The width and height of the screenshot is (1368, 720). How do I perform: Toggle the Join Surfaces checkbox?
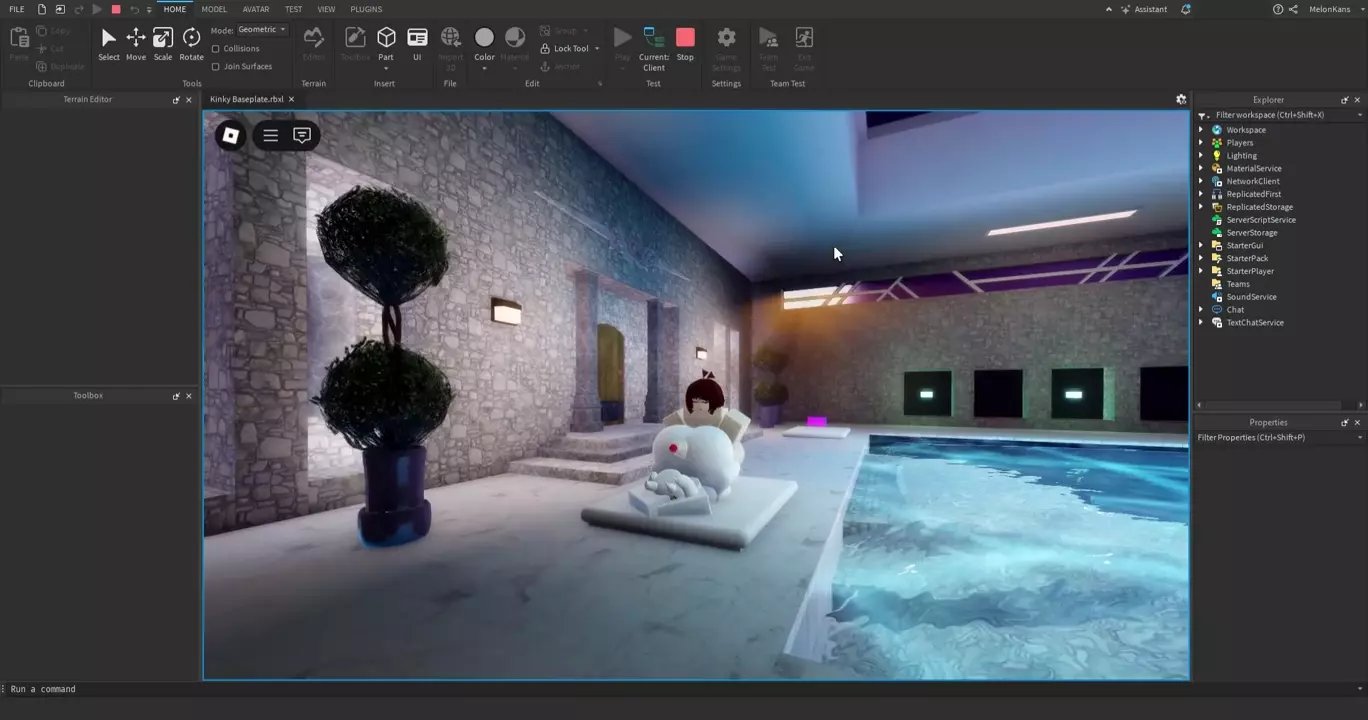(x=216, y=67)
